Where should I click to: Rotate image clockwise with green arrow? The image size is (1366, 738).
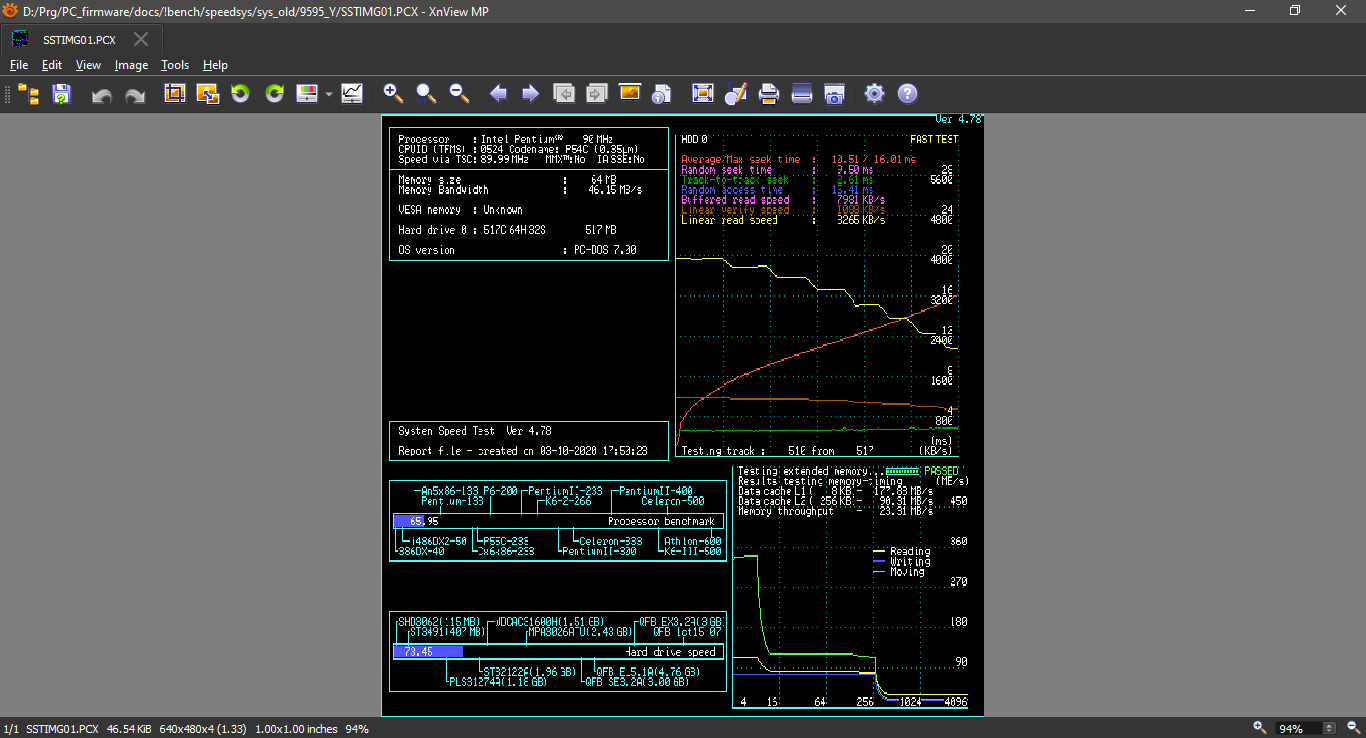pos(274,94)
